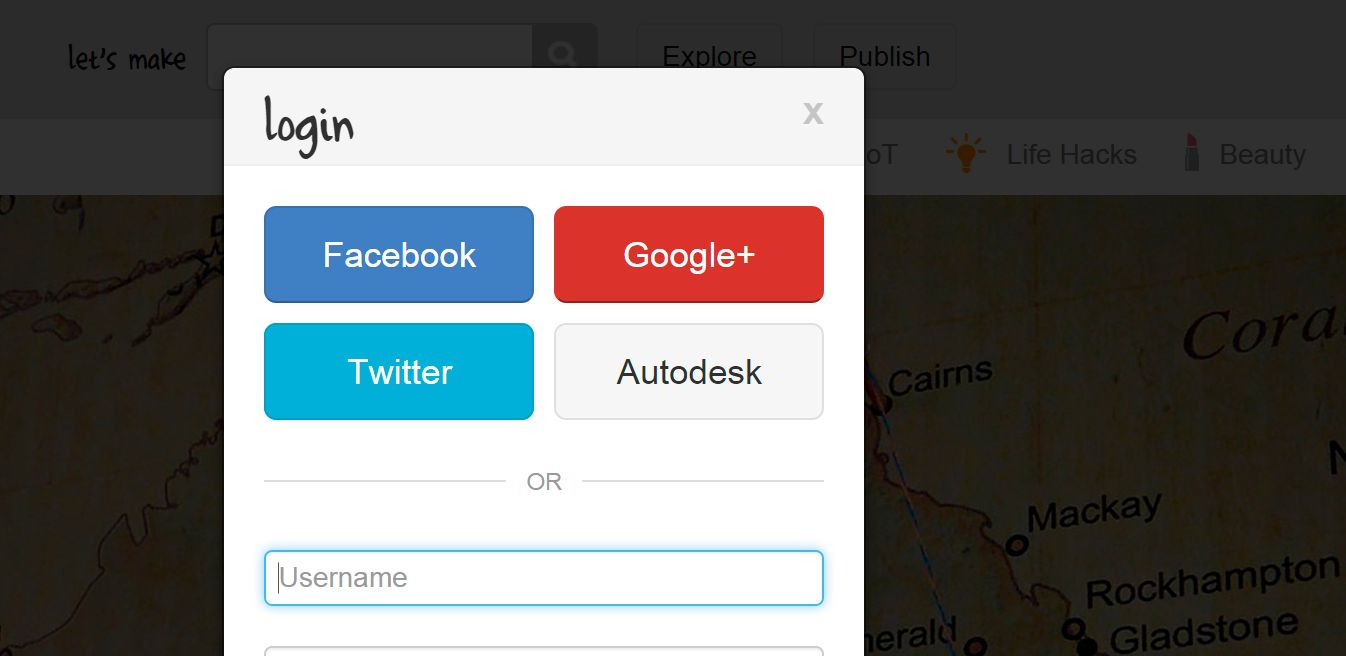Click the handwritten "login" dialog title
Viewport: 1346px width, 656px height.
309,124
